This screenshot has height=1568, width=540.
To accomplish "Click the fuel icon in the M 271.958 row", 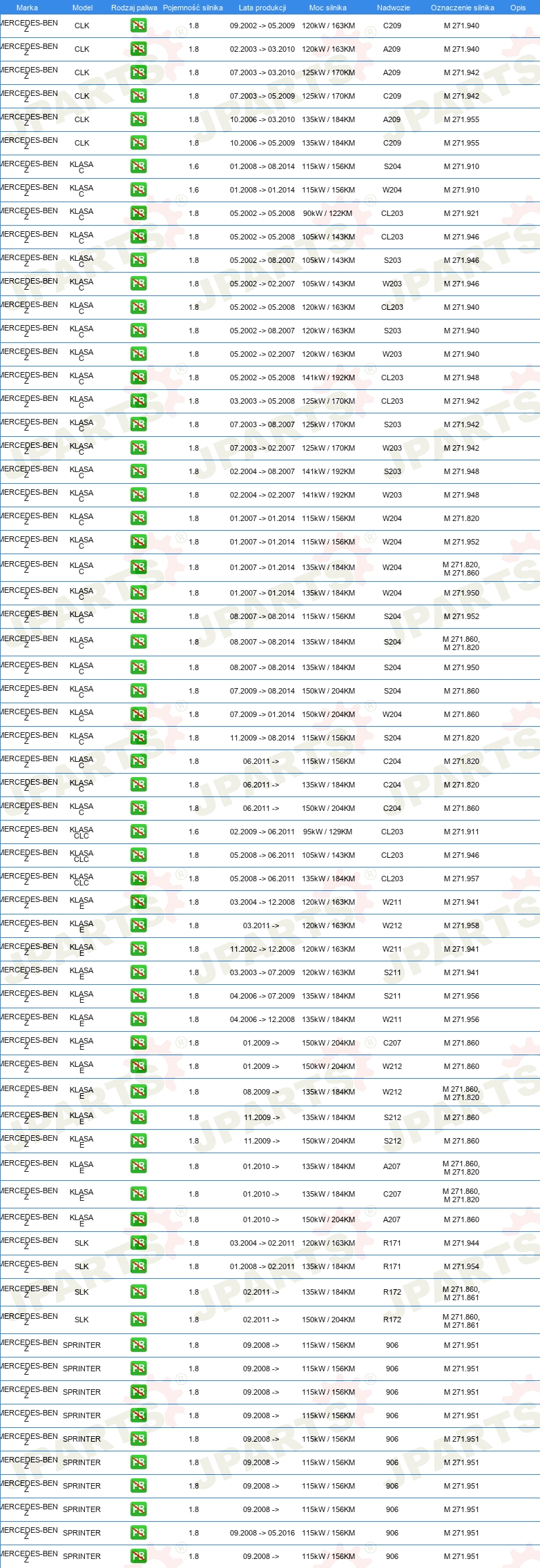I will [x=139, y=925].
